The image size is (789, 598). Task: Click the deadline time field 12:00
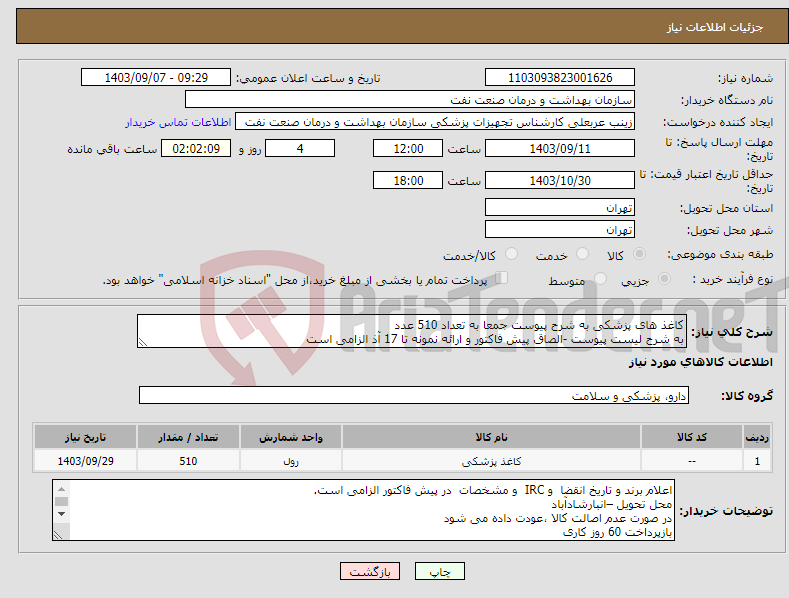tap(408, 148)
